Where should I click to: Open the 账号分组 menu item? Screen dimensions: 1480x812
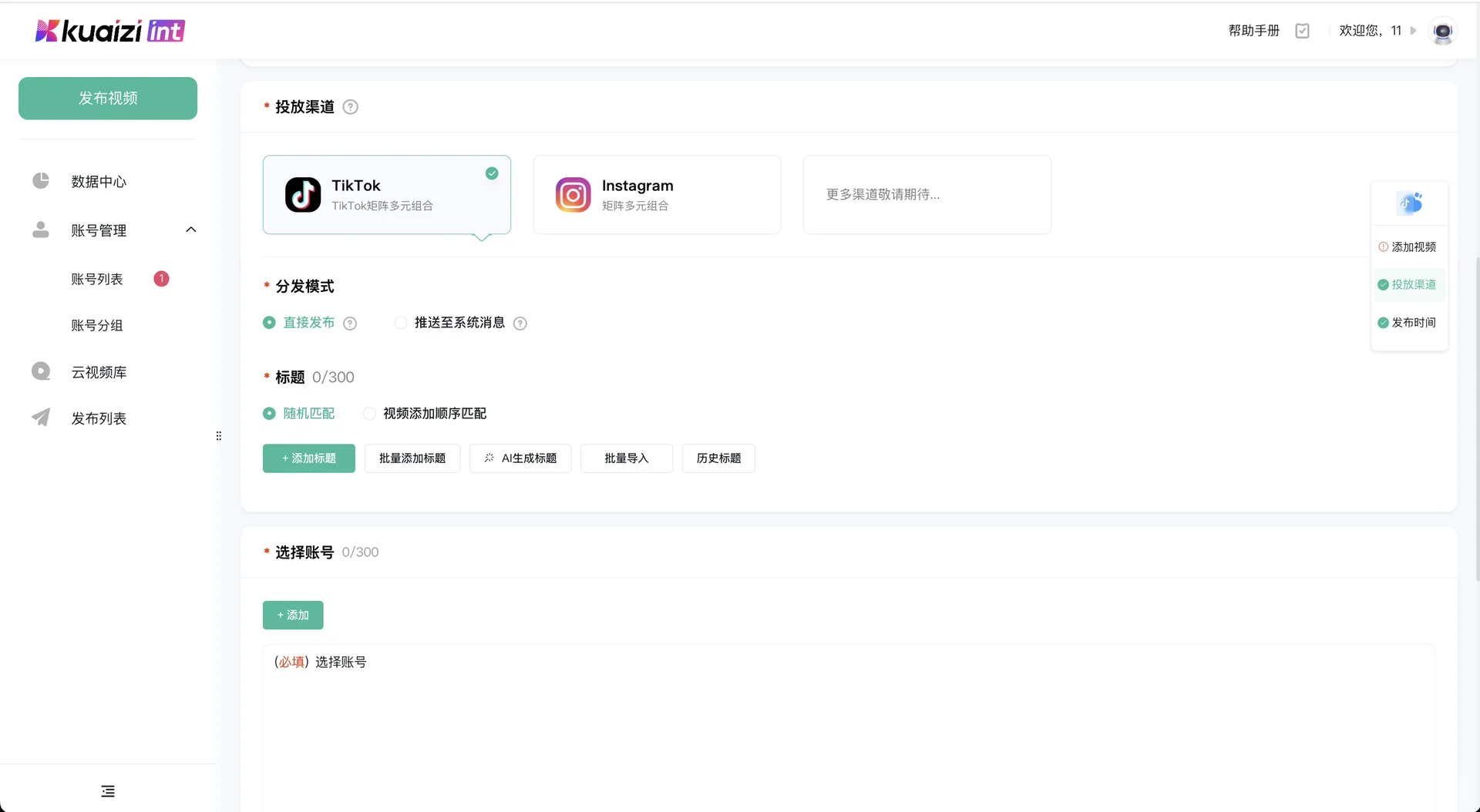point(97,325)
